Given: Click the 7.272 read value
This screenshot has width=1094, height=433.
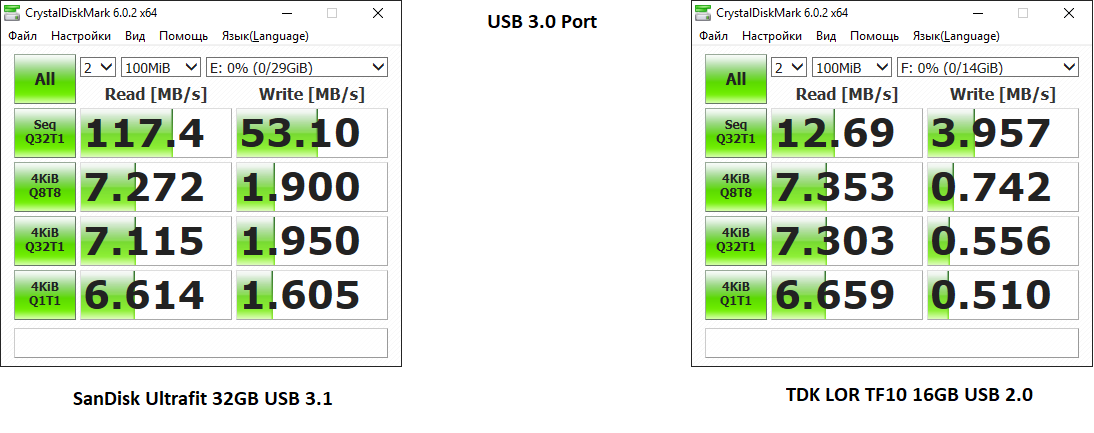Looking at the screenshot, I should click(156, 187).
